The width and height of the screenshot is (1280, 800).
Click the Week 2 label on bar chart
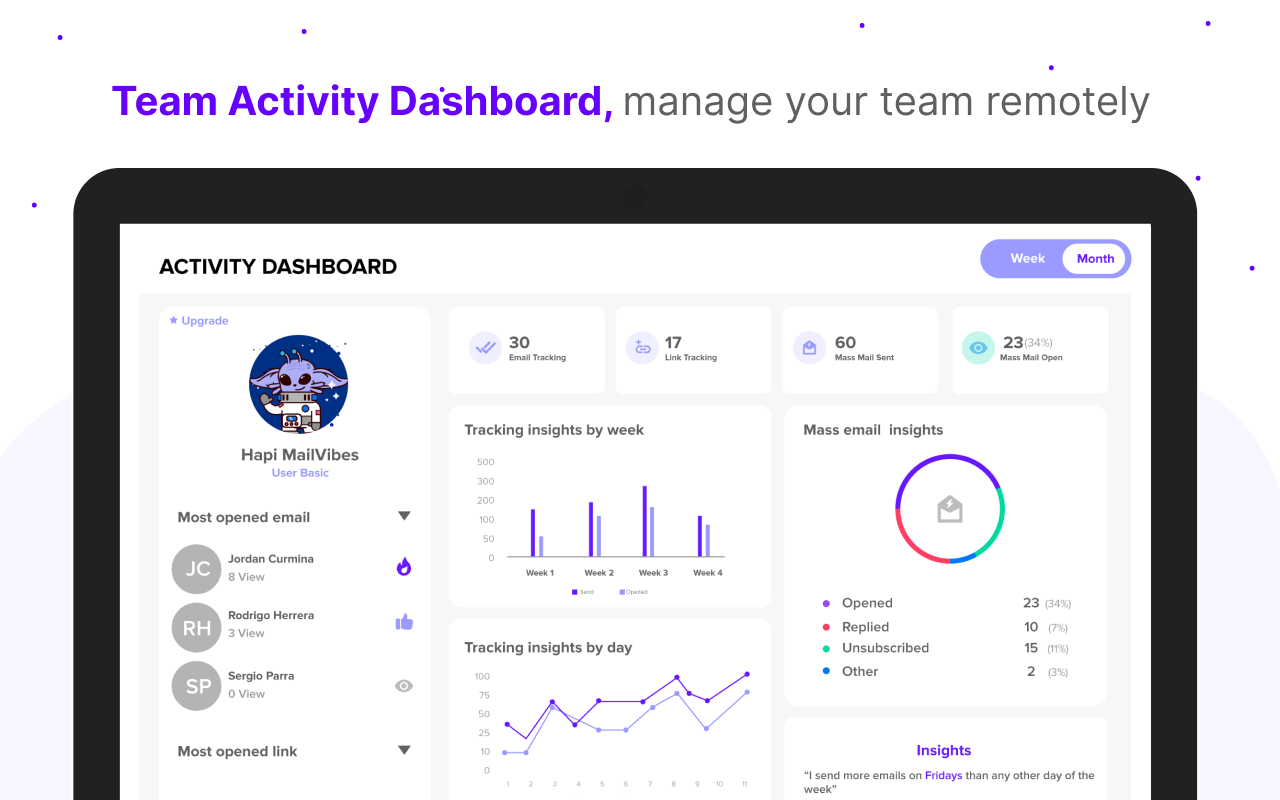click(599, 573)
